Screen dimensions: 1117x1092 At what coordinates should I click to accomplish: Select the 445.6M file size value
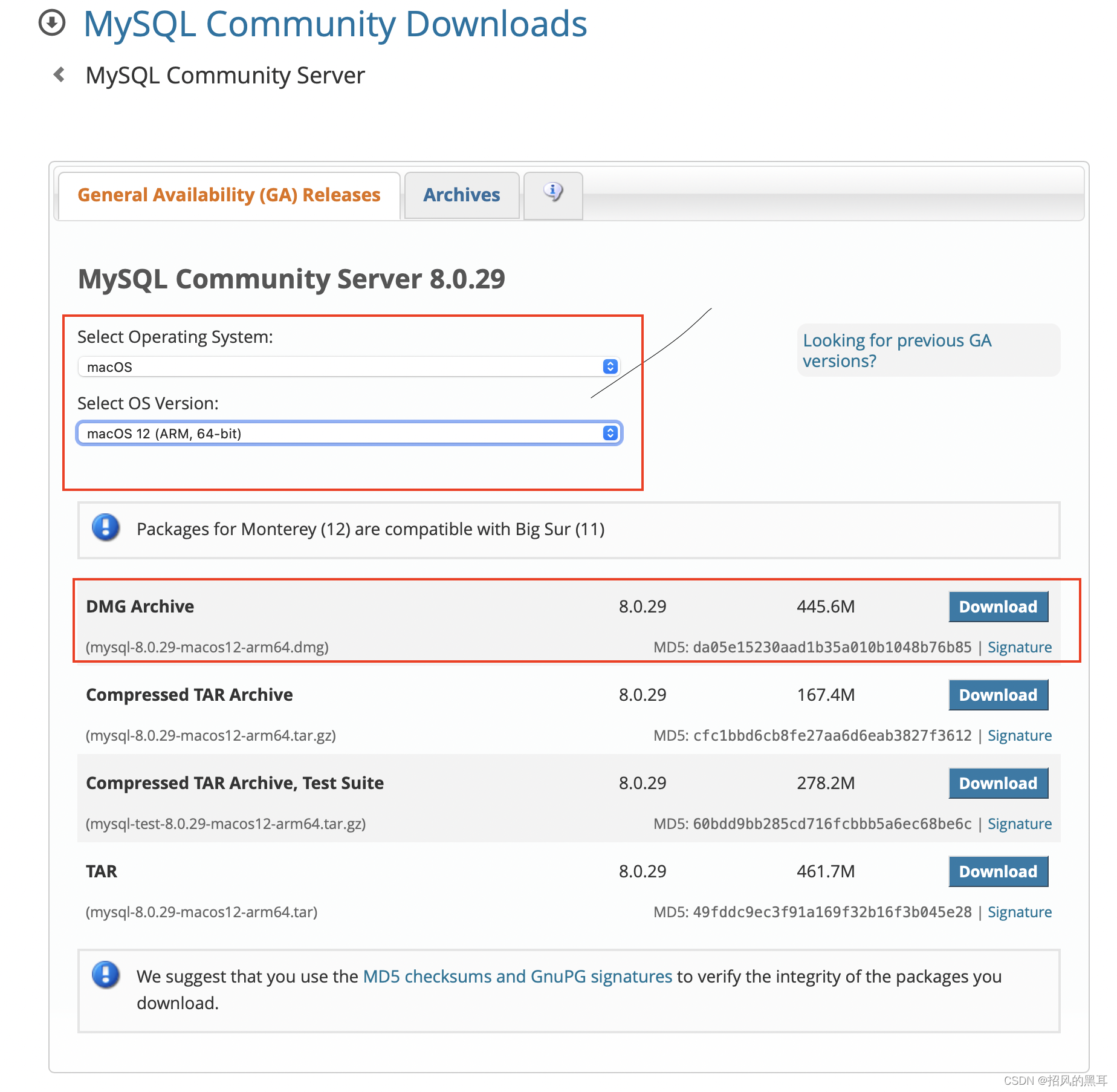pos(826,606)
